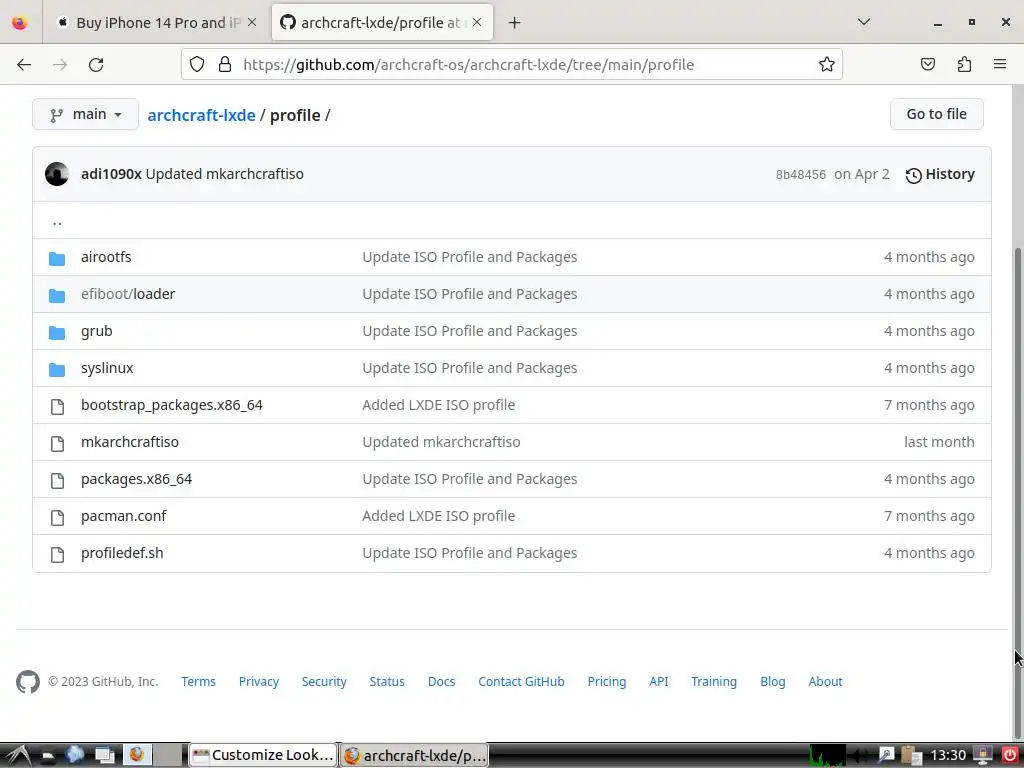Open the Terms footer link
Image resolution: width=1024 pixels, height=768 pixels.
199,682
